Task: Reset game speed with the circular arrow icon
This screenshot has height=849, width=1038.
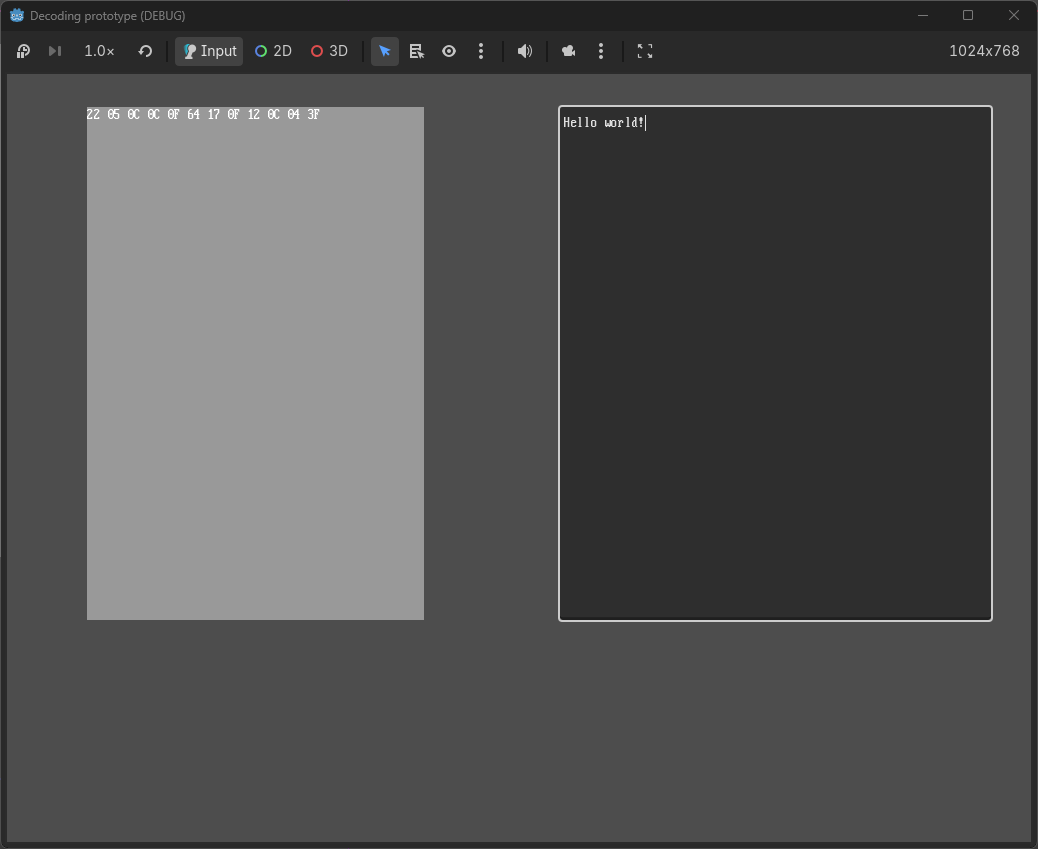Action: point(145,51)
